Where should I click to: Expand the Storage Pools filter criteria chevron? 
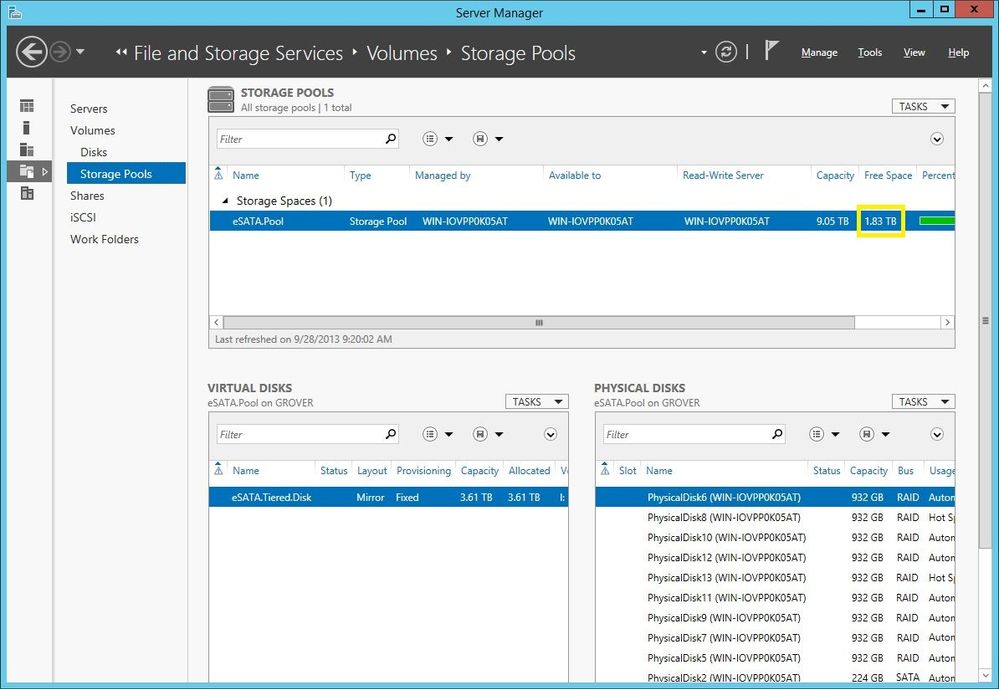[x=937, y=139]
